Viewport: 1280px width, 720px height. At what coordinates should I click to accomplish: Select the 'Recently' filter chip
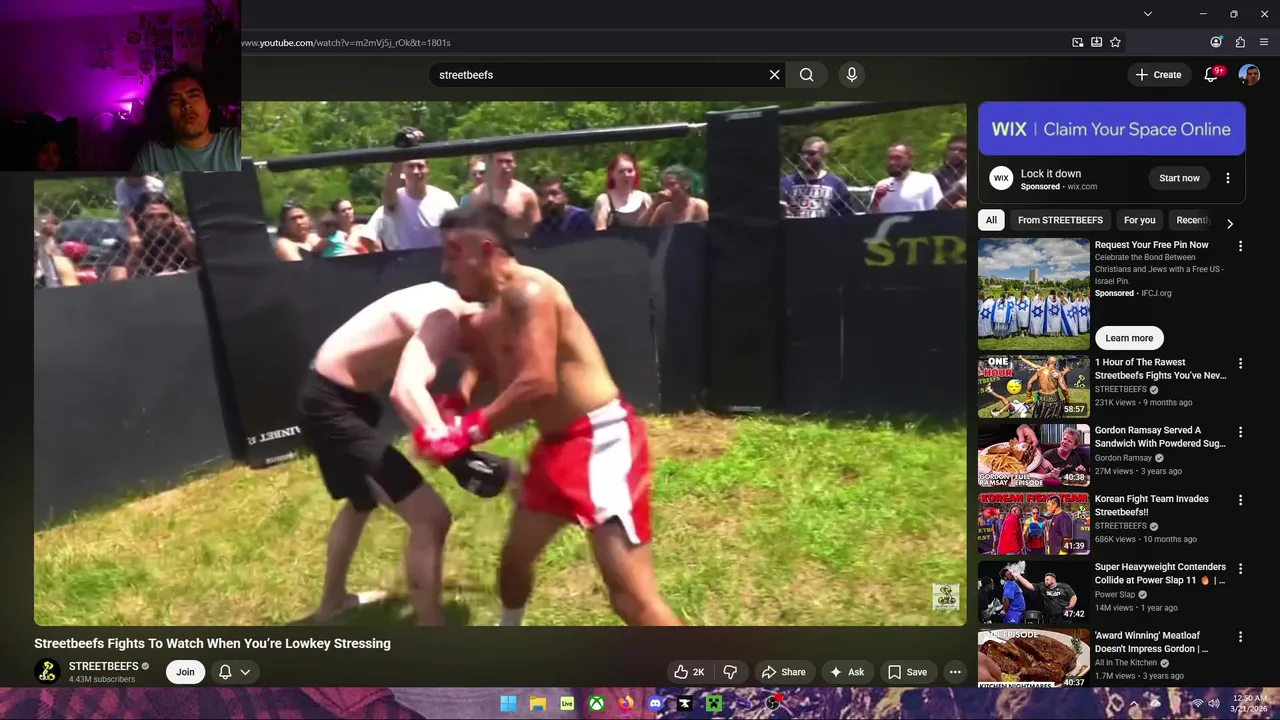click(1191, 220)
